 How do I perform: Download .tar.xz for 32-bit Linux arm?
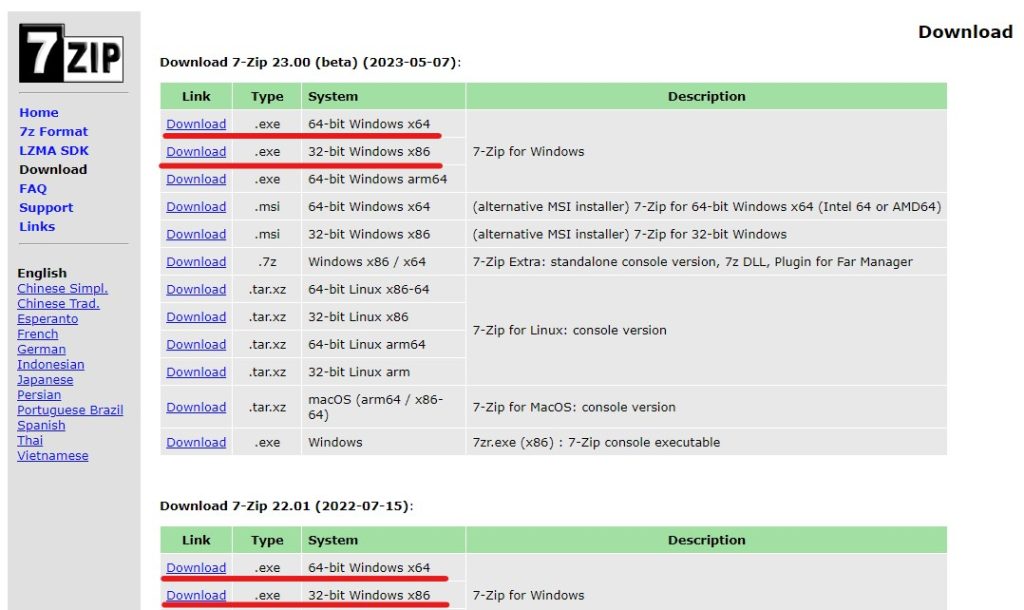pyautogui.click(x=196, y=372)
